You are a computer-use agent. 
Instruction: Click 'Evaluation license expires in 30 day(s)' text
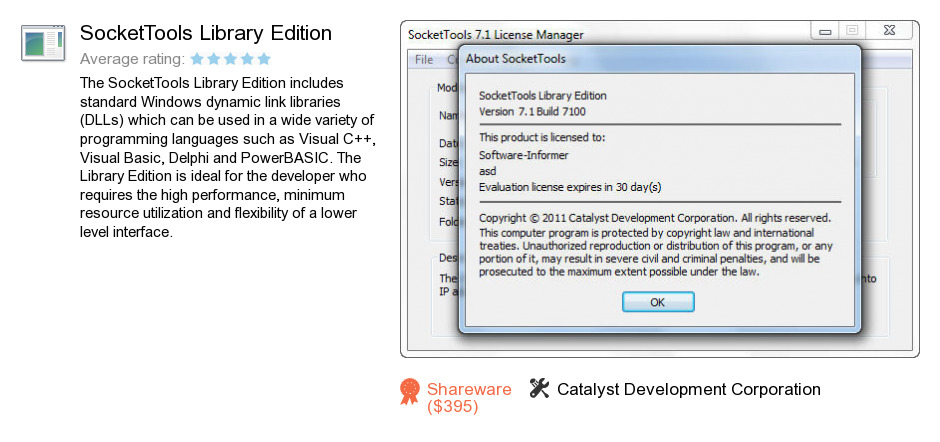570,187
